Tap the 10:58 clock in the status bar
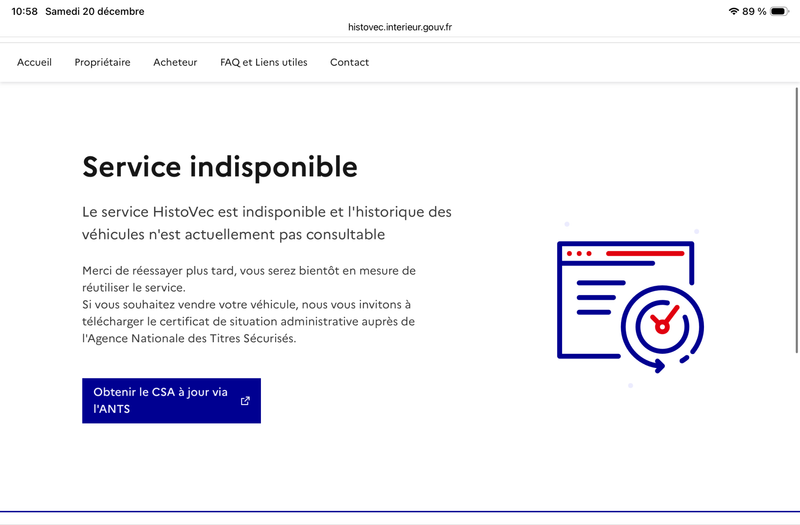The width and height of the screenshot is (800, 525). [x=24, y=11]
